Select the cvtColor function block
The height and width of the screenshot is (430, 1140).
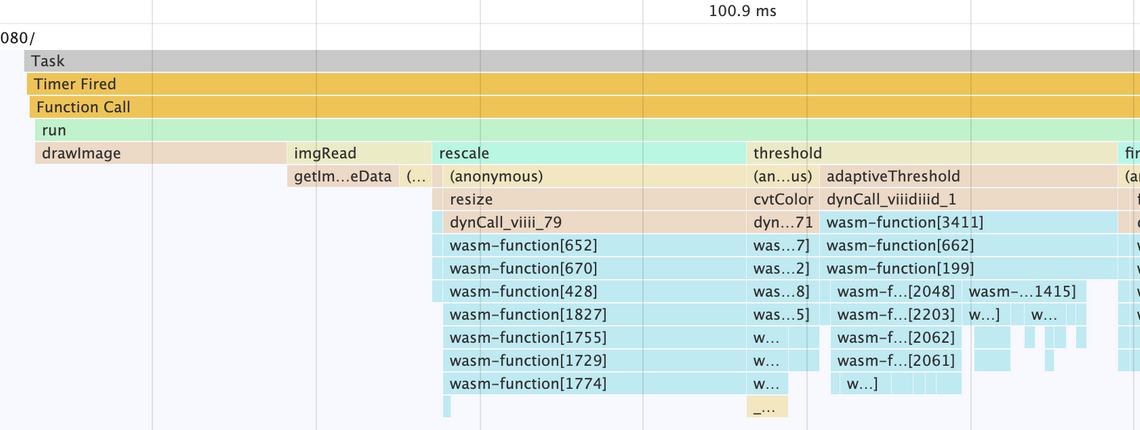tap(782, 199)
